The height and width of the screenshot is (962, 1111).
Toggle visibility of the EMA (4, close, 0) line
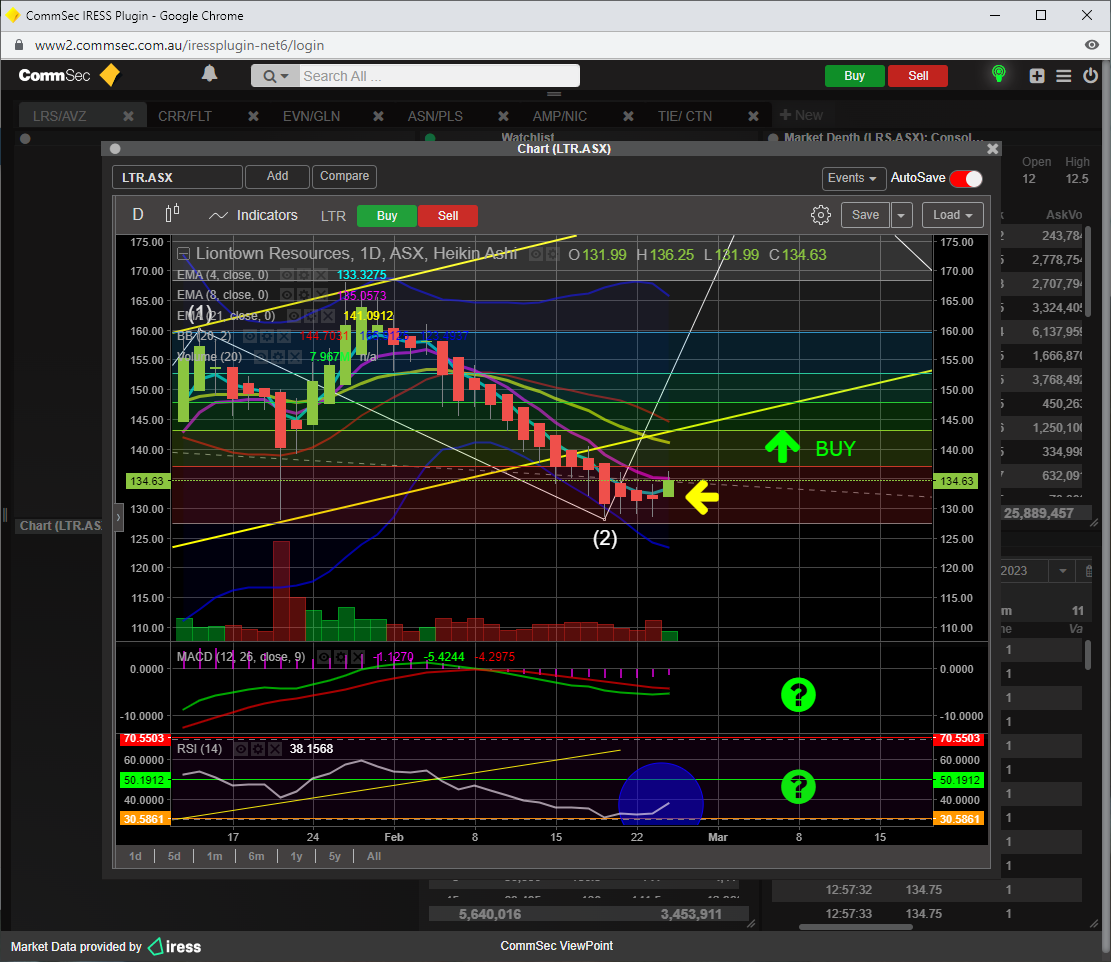[x=286, y=275]
